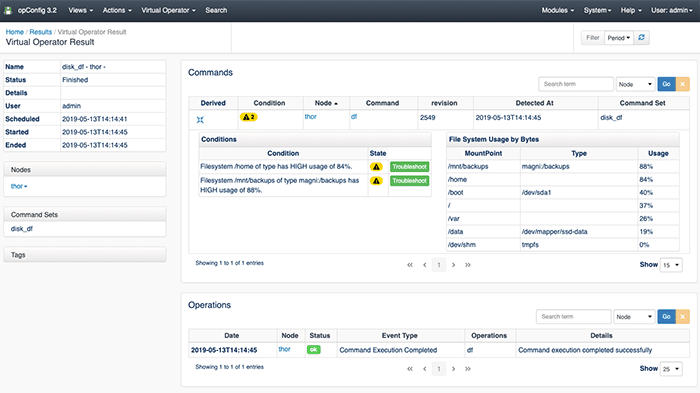The image size is (700, 393).
Task: Go to previous page in Operations pagination
Action: 425,369
